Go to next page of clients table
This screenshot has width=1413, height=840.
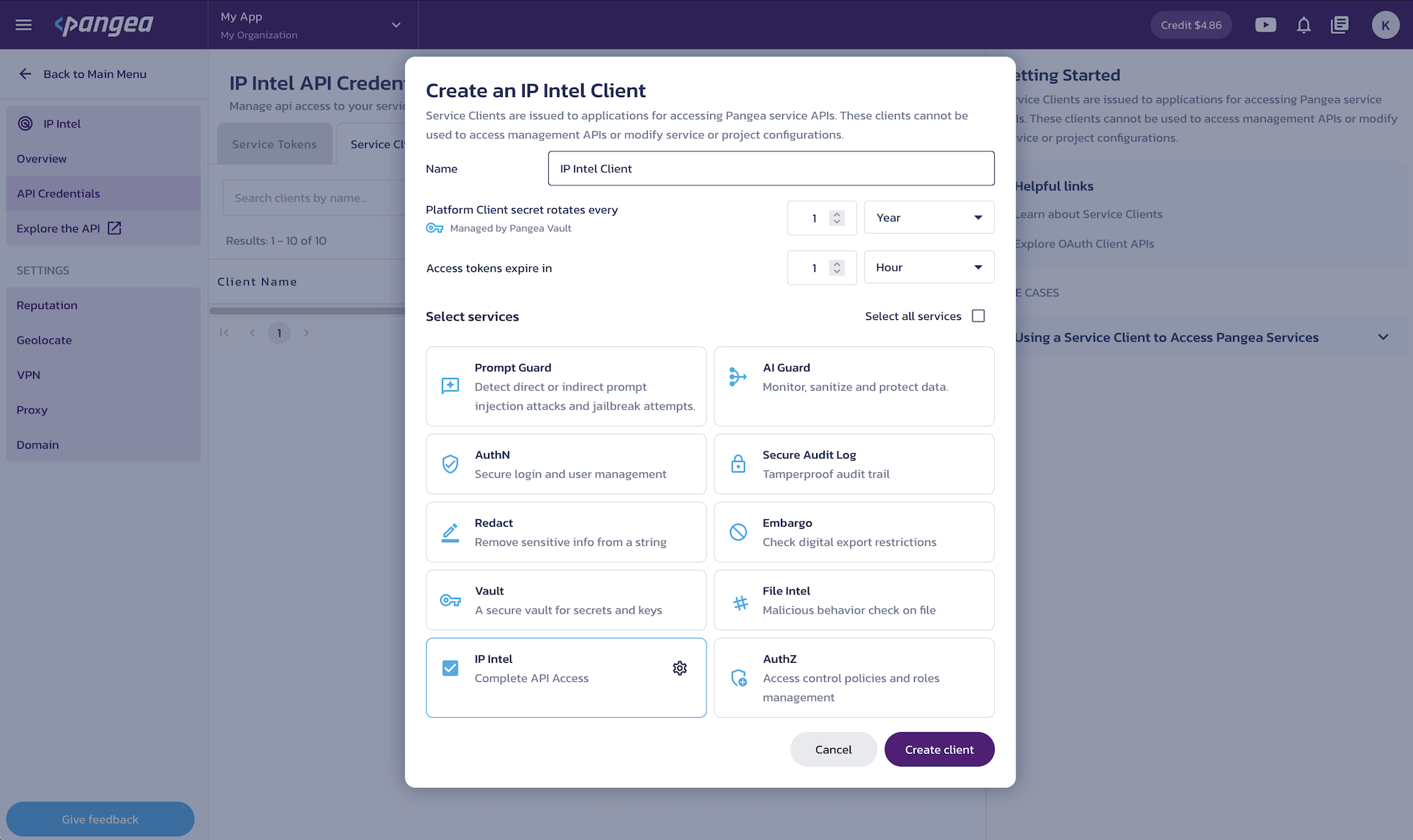pyautogui.click(x=306, y=332)
